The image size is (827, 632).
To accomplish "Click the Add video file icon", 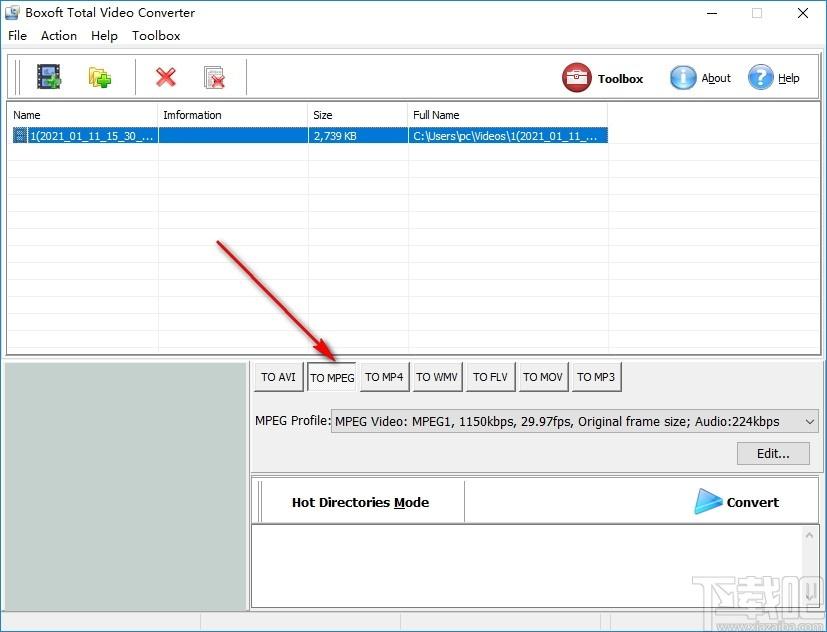I will 49,77.
